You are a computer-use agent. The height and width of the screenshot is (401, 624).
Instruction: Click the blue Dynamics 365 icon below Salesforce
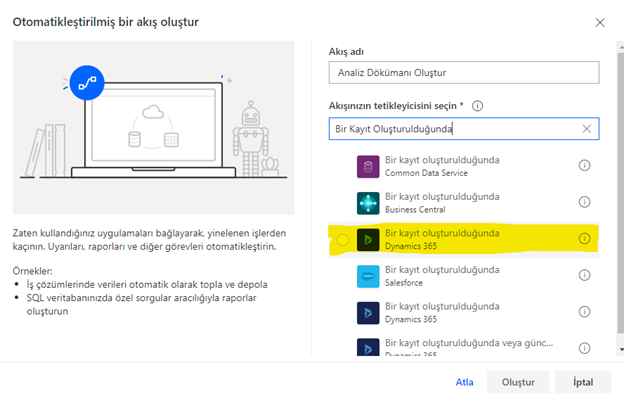coord(368,313)
